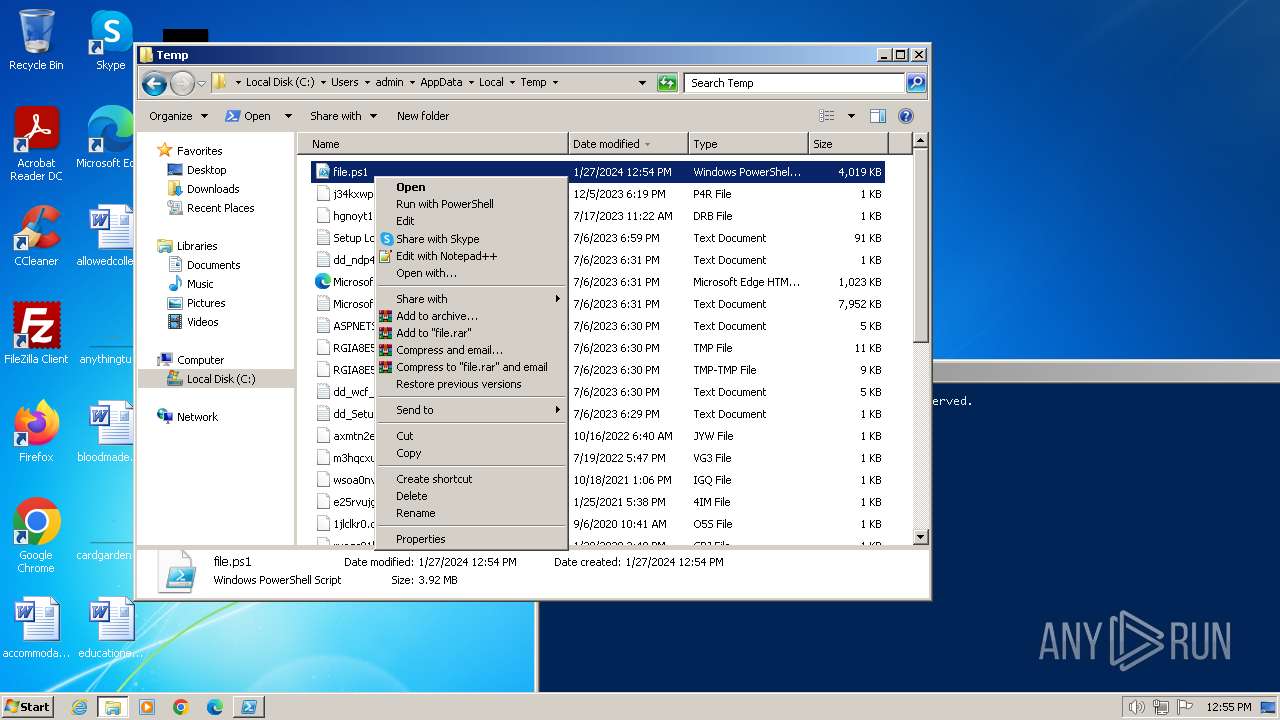Screen dimensions: 1280x720
Task: Click the Forward navigation arrow in Explorer
Action: [182, 83]
